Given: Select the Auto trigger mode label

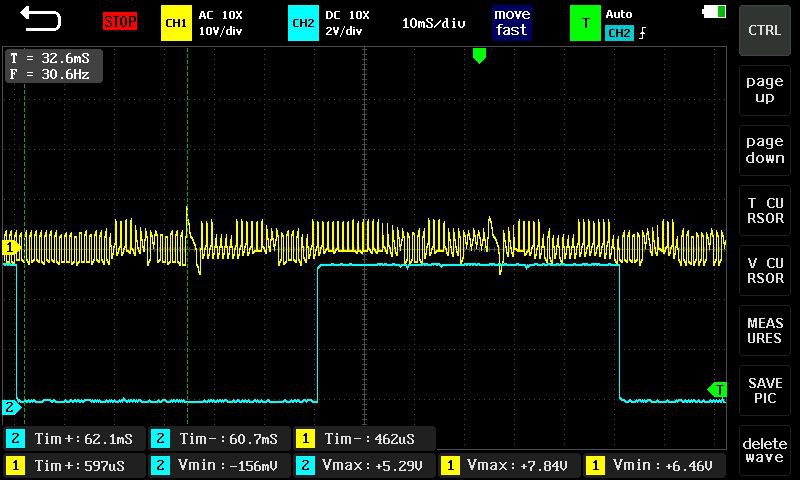Looking at the screenshot, I should [x=619, y=14].
